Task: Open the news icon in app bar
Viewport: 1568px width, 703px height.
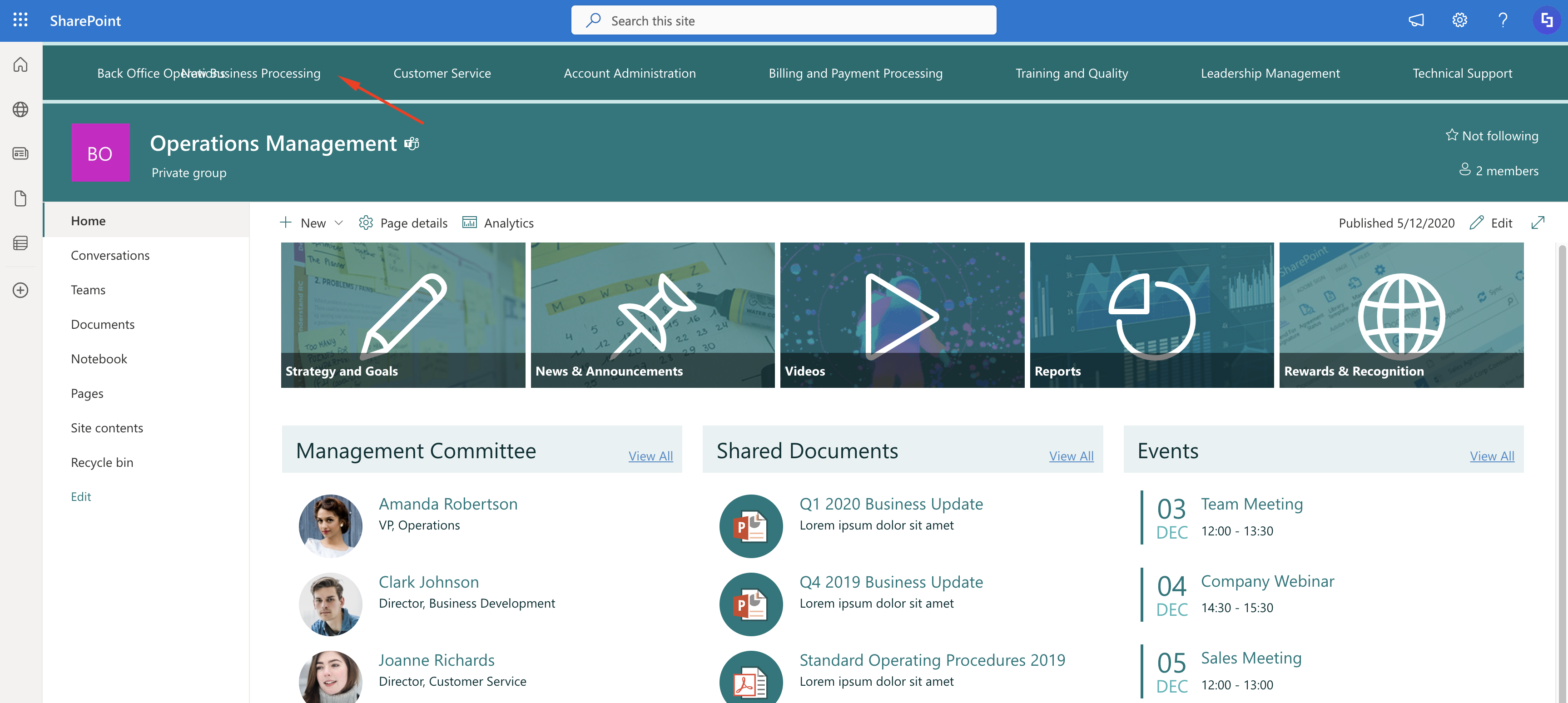Action: click(x=20, y=153)
